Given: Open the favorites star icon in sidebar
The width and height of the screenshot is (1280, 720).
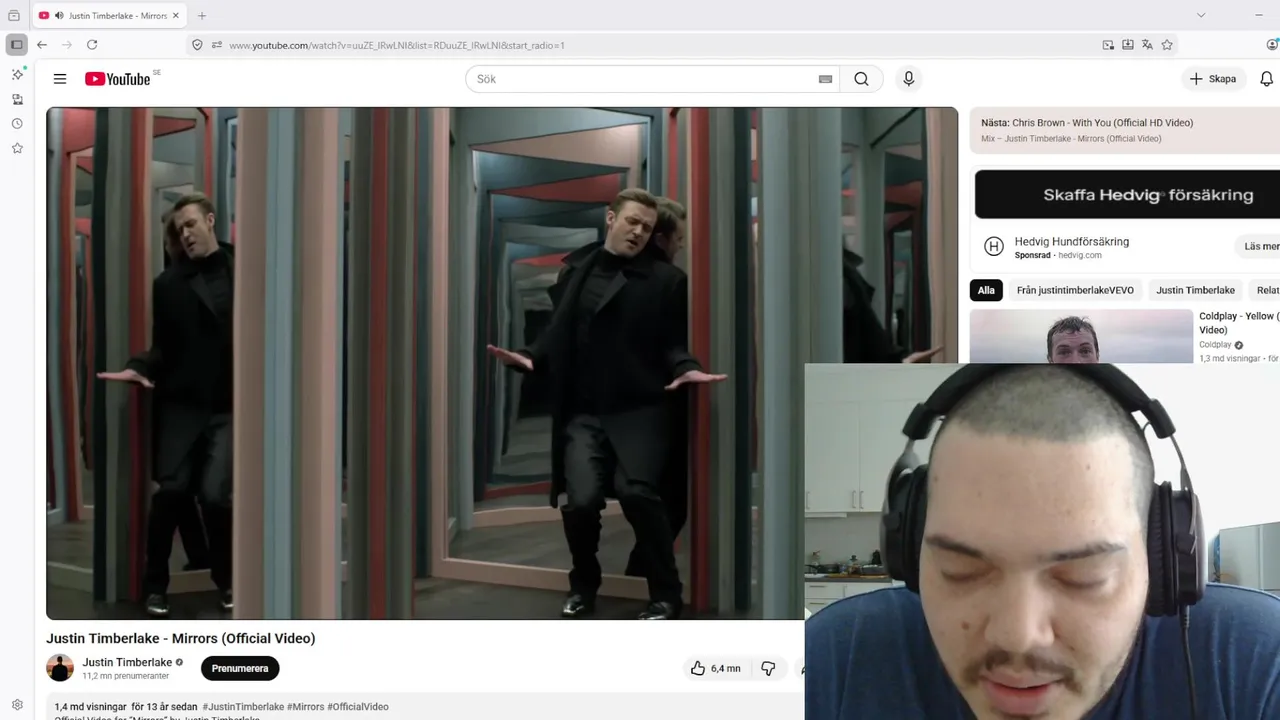Looking at the screenshot, I should 17,148.
